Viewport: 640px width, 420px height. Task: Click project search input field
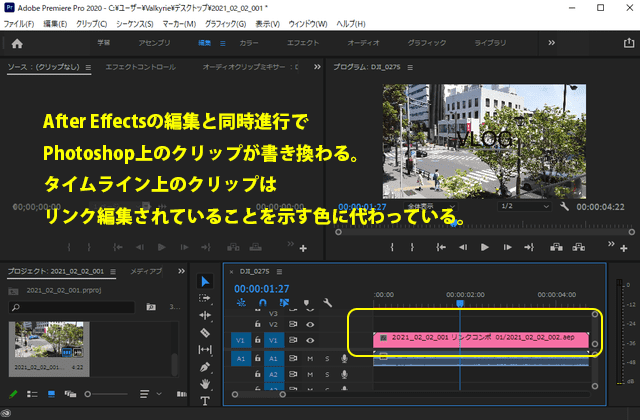pos(72,307)
